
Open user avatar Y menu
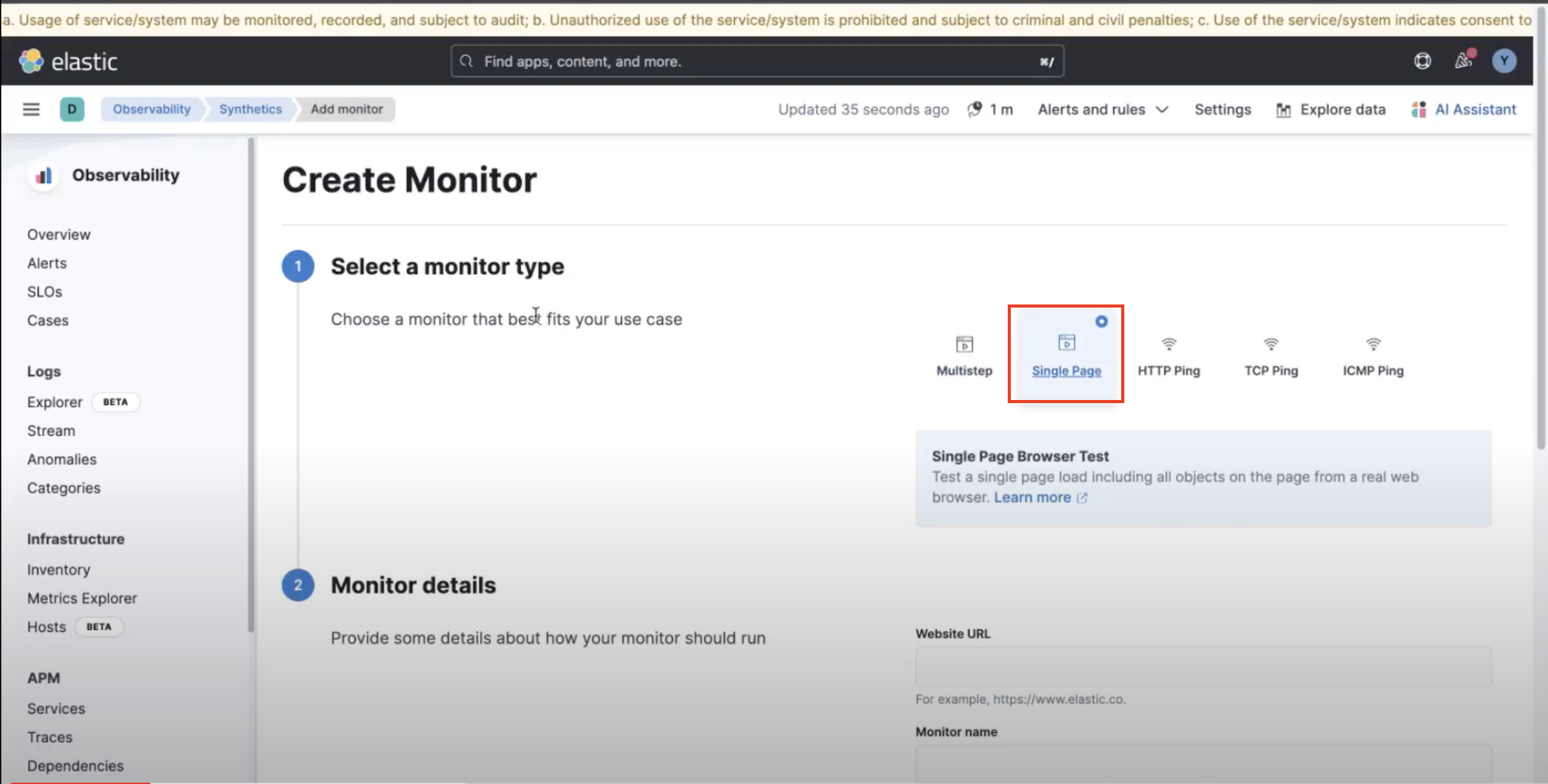[1504, 61]
